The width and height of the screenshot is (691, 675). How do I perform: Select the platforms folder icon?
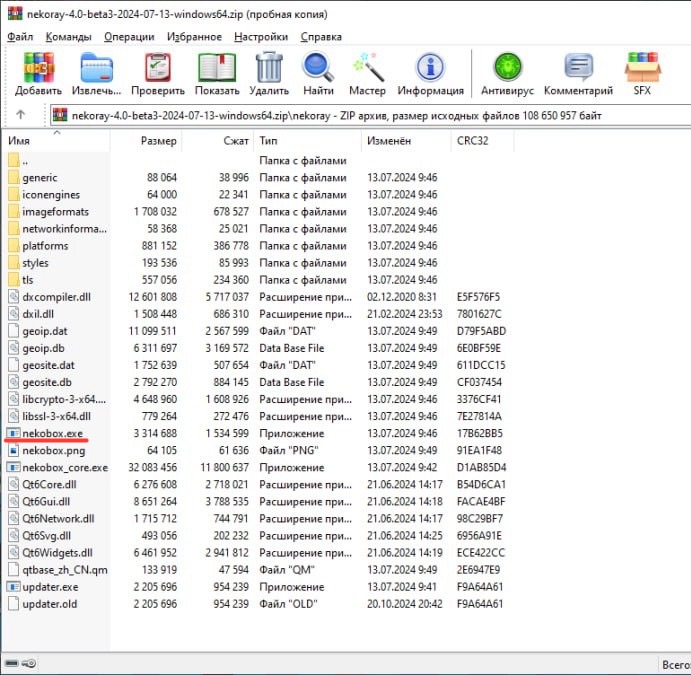pyautogui.click(x=14, y=246)
